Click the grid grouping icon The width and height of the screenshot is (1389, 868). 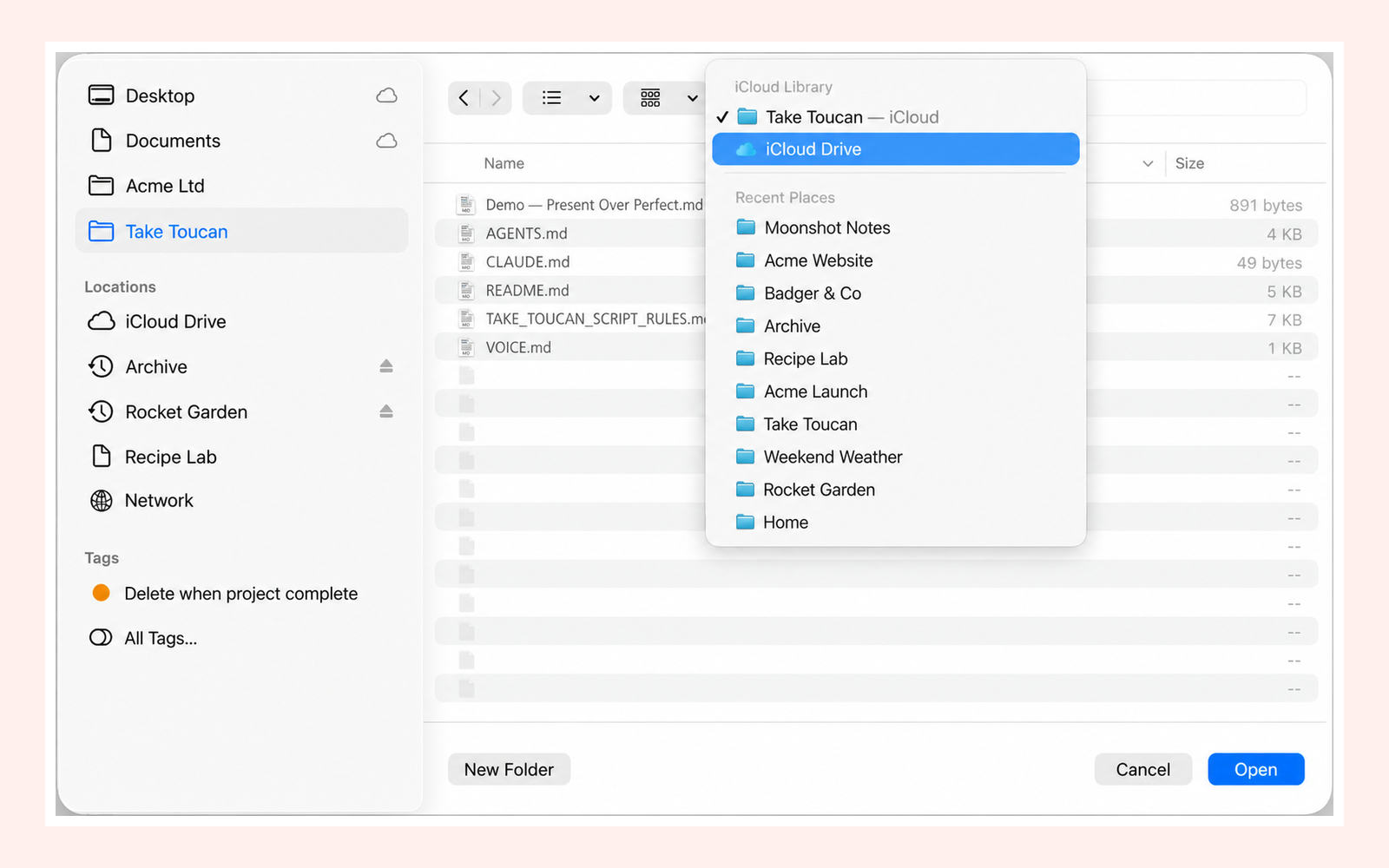click(x=650, y=98)
